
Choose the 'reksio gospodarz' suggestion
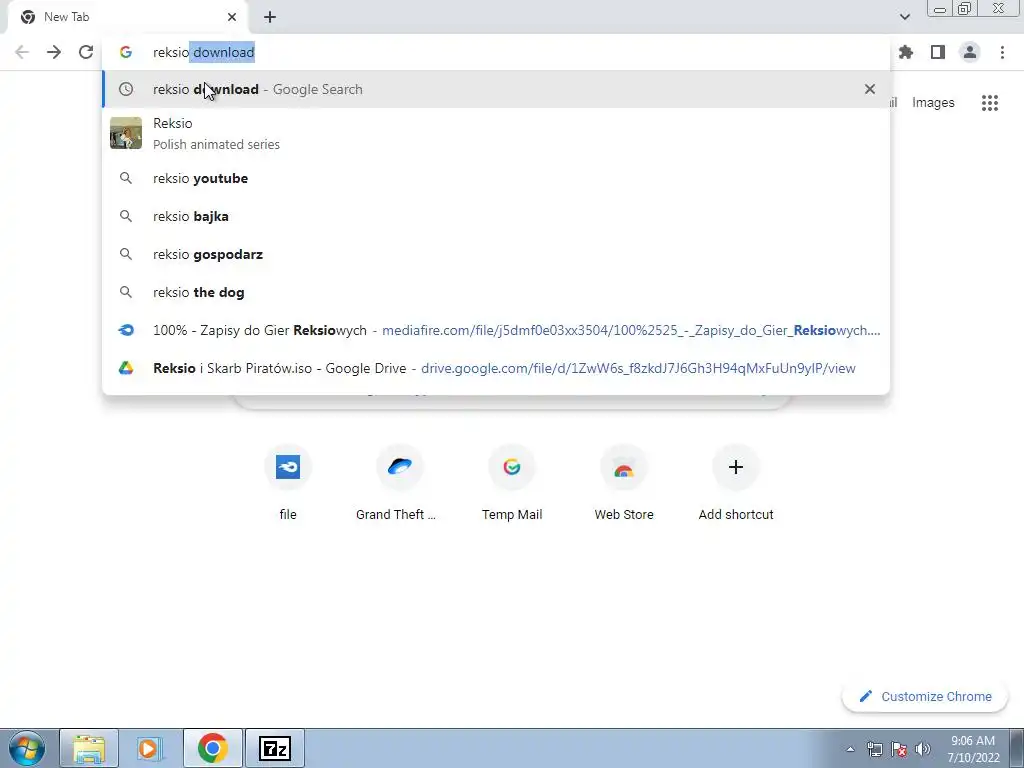[x=496, y=254]
